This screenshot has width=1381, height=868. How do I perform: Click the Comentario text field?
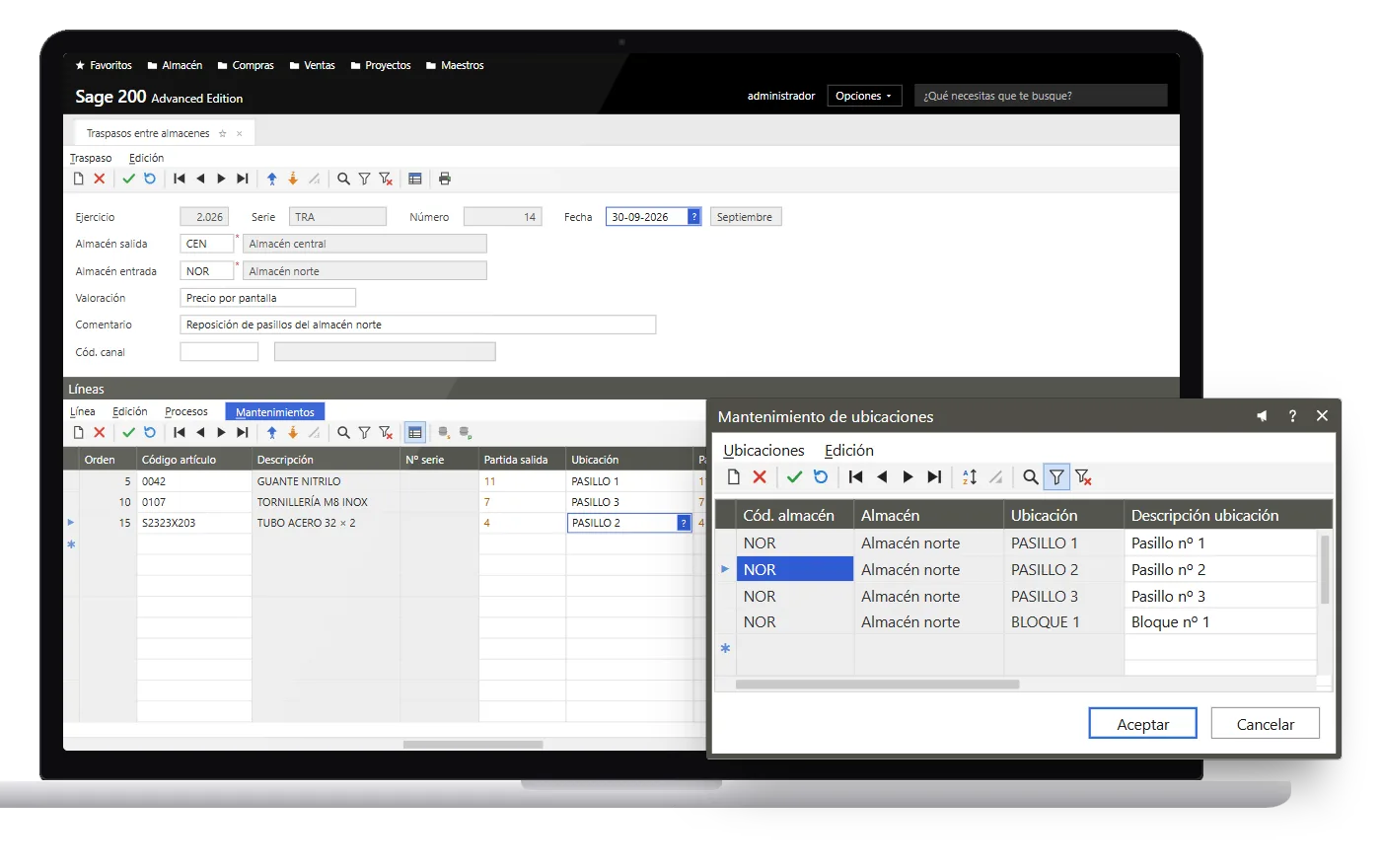(x=418, y=325)
